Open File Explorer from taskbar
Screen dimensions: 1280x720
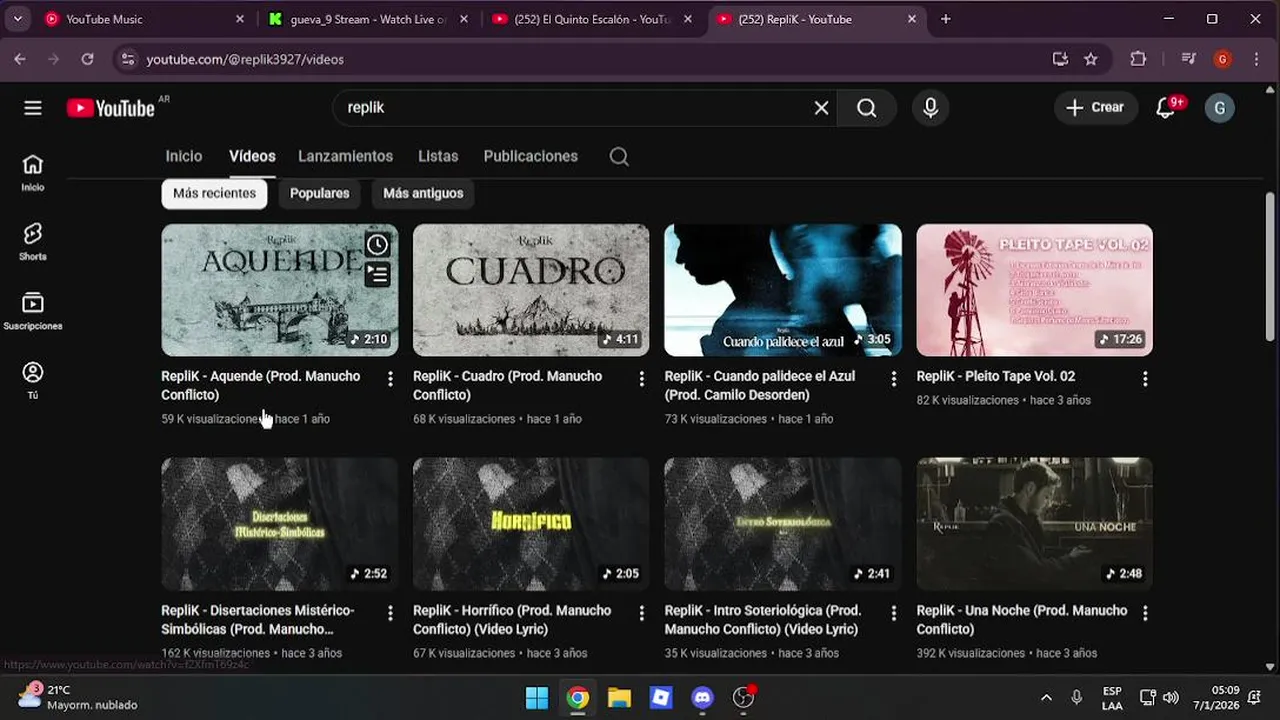[619, 697]
